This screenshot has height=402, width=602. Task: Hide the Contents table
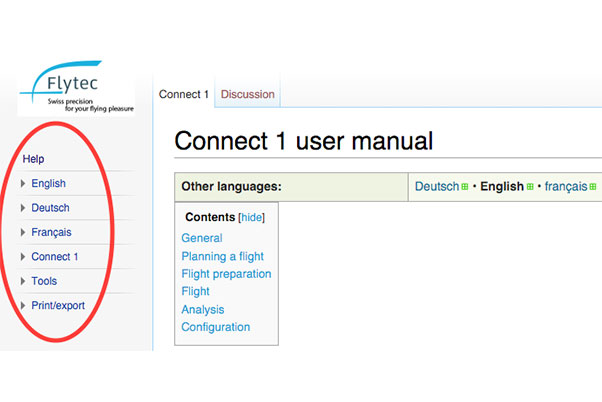coord(251,217)
